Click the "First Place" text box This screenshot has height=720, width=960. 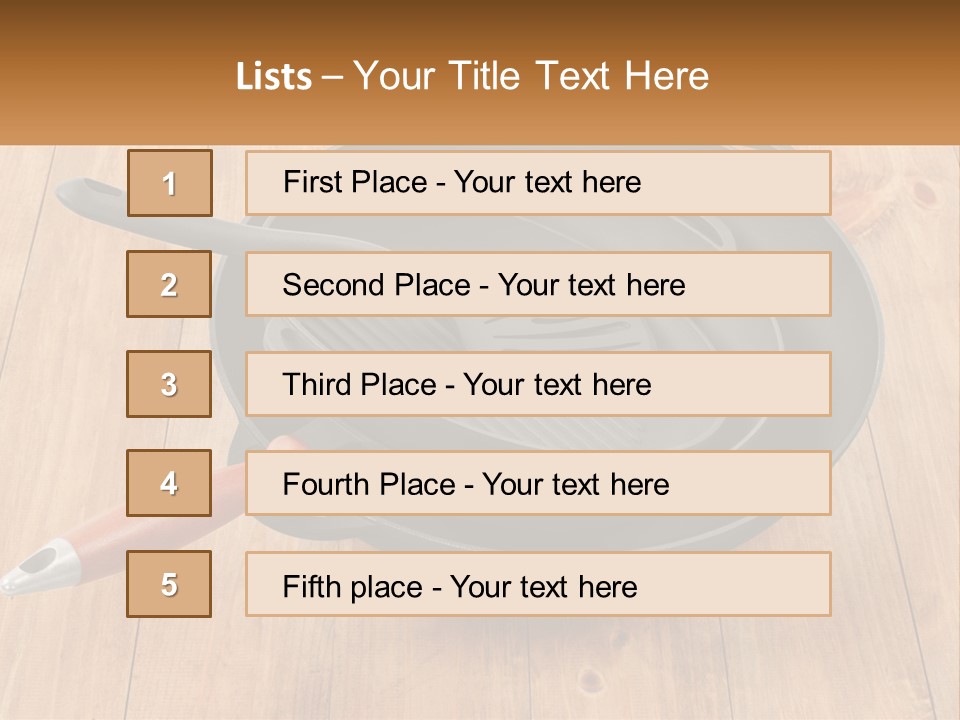point(538,183)
